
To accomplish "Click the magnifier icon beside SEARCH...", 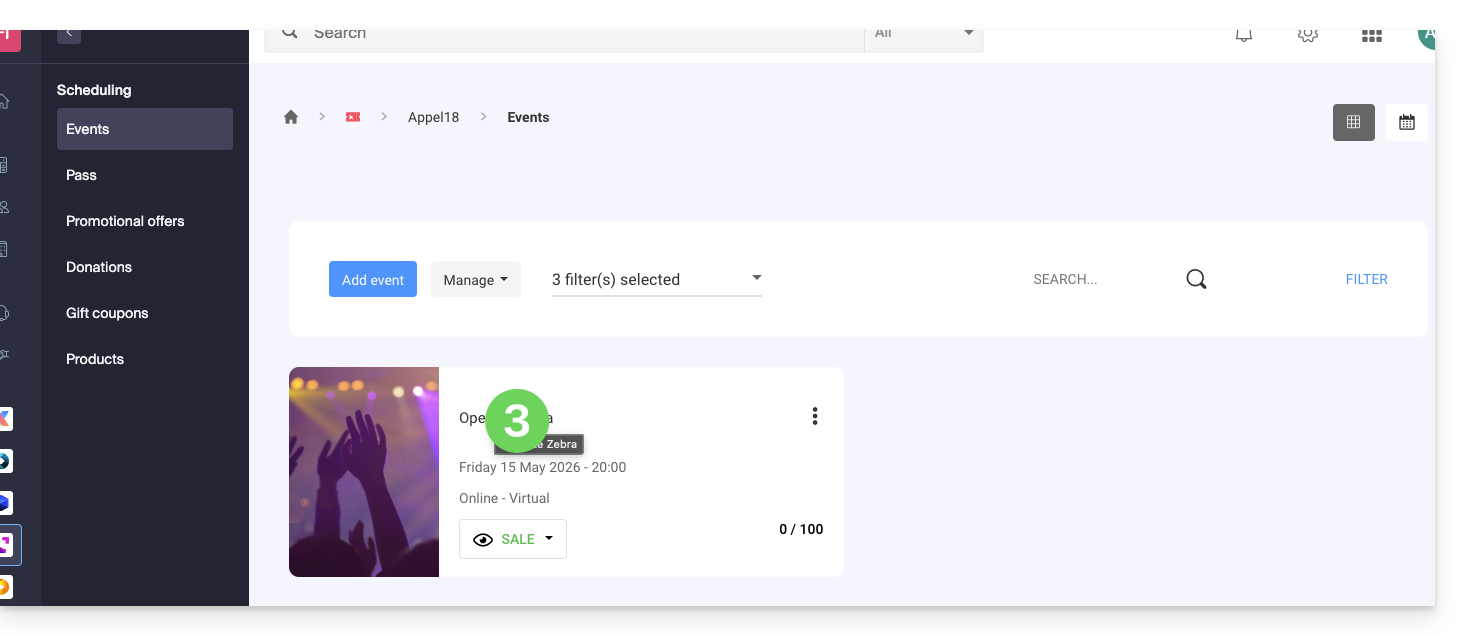I will (x=1196, y=280).
